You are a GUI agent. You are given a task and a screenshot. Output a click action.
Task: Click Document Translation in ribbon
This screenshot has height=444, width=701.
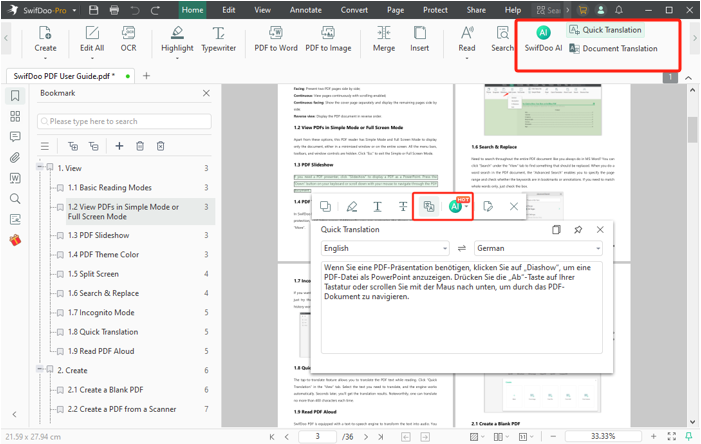613,48
